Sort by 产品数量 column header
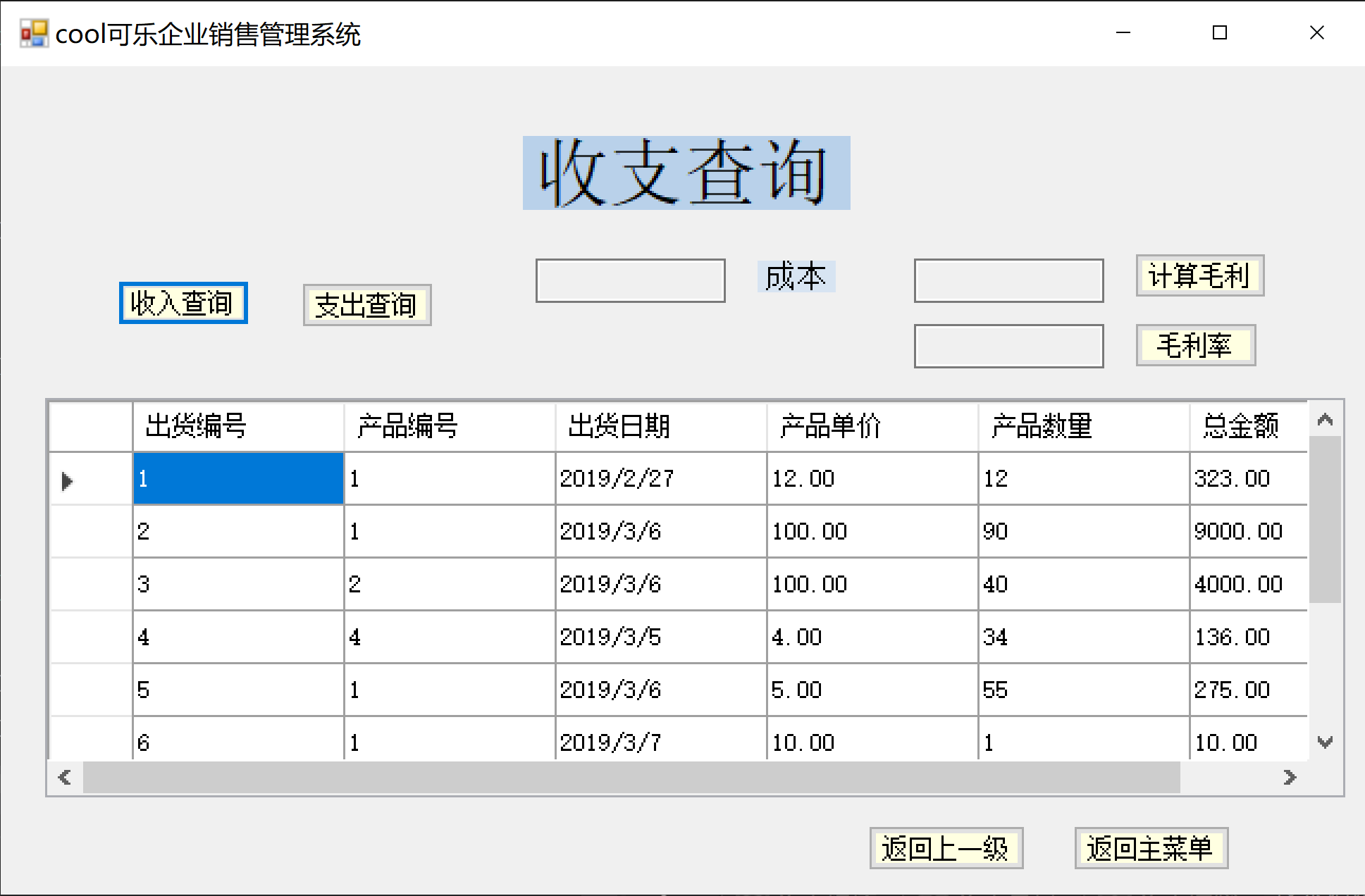 [1084, 426]
